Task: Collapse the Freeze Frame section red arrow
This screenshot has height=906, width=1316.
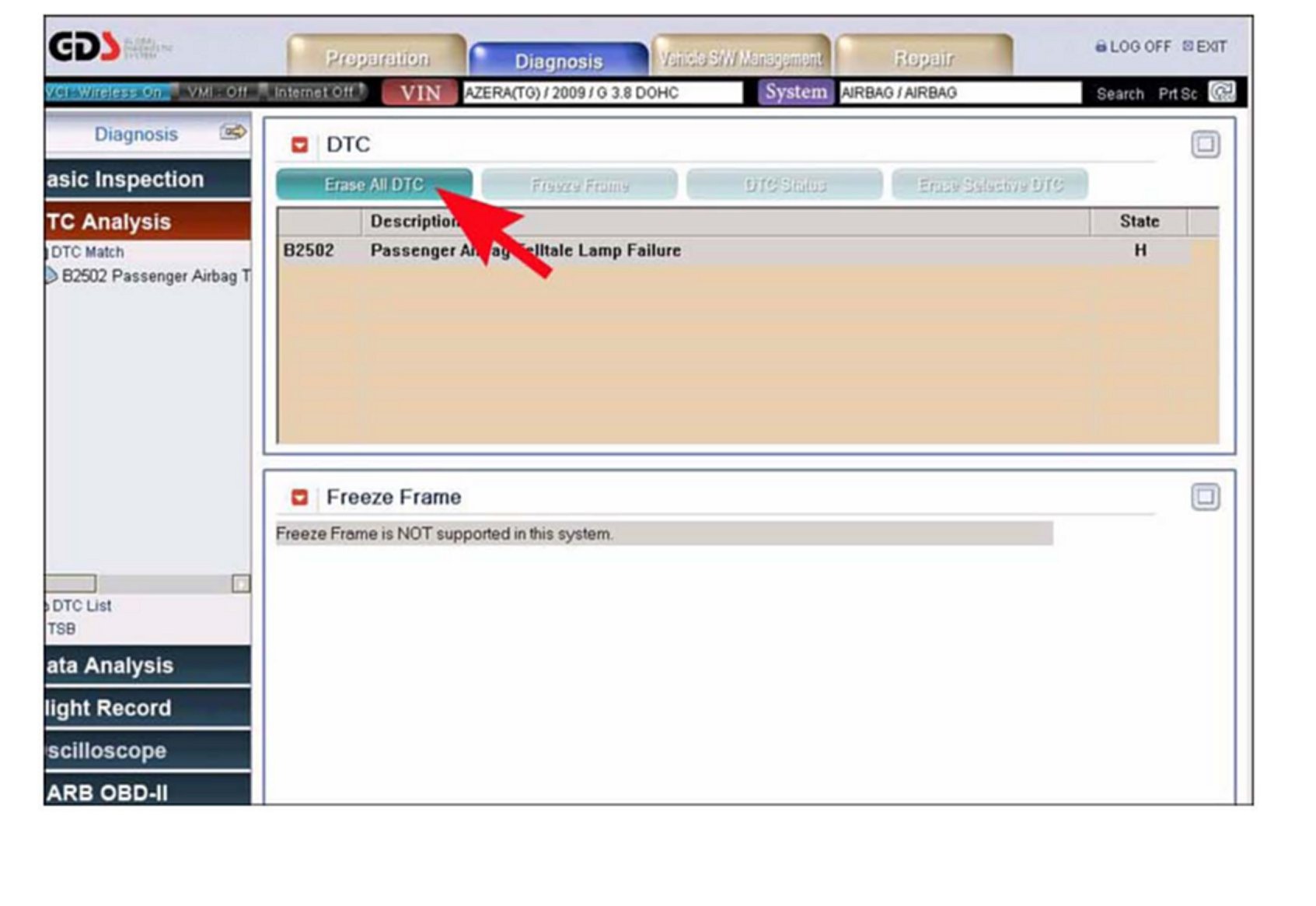Action: point(299,498)
